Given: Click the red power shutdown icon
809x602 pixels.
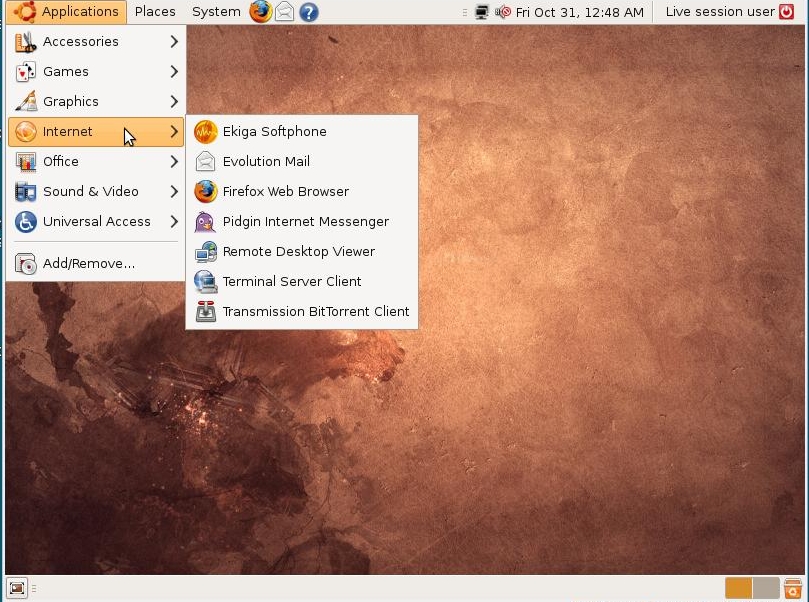Looking at the screenshot, I should point(786,11).
